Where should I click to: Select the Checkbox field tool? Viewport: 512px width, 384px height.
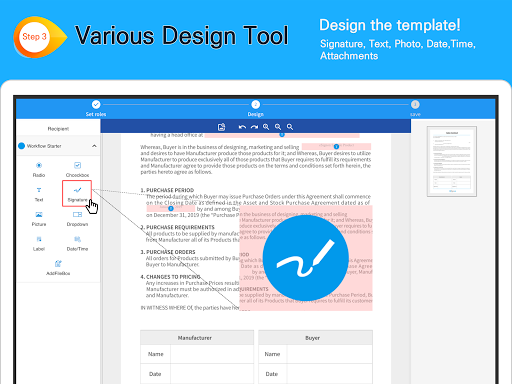(77, 169)
